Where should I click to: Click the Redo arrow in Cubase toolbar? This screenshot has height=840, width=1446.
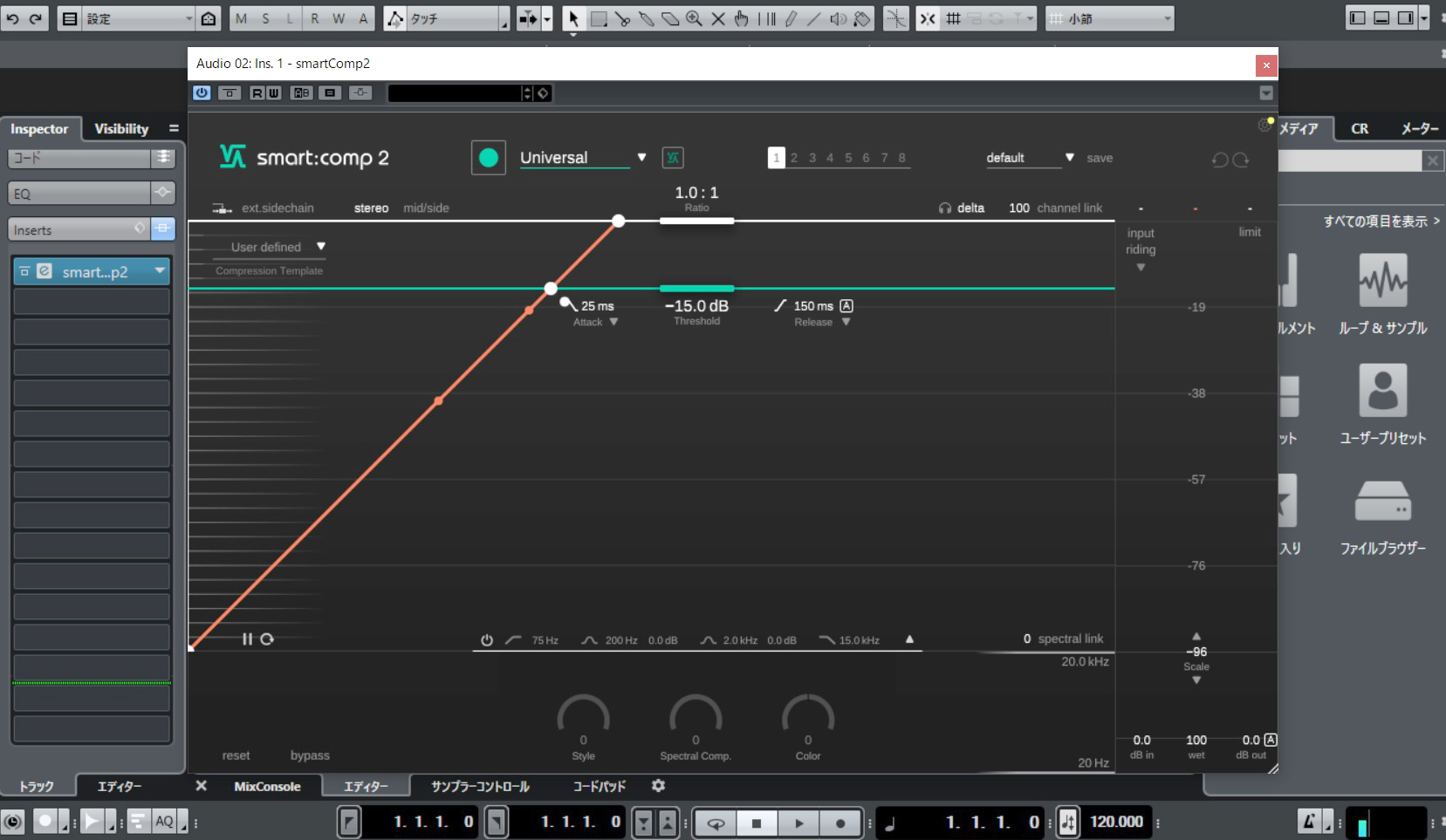click(35, 18)
